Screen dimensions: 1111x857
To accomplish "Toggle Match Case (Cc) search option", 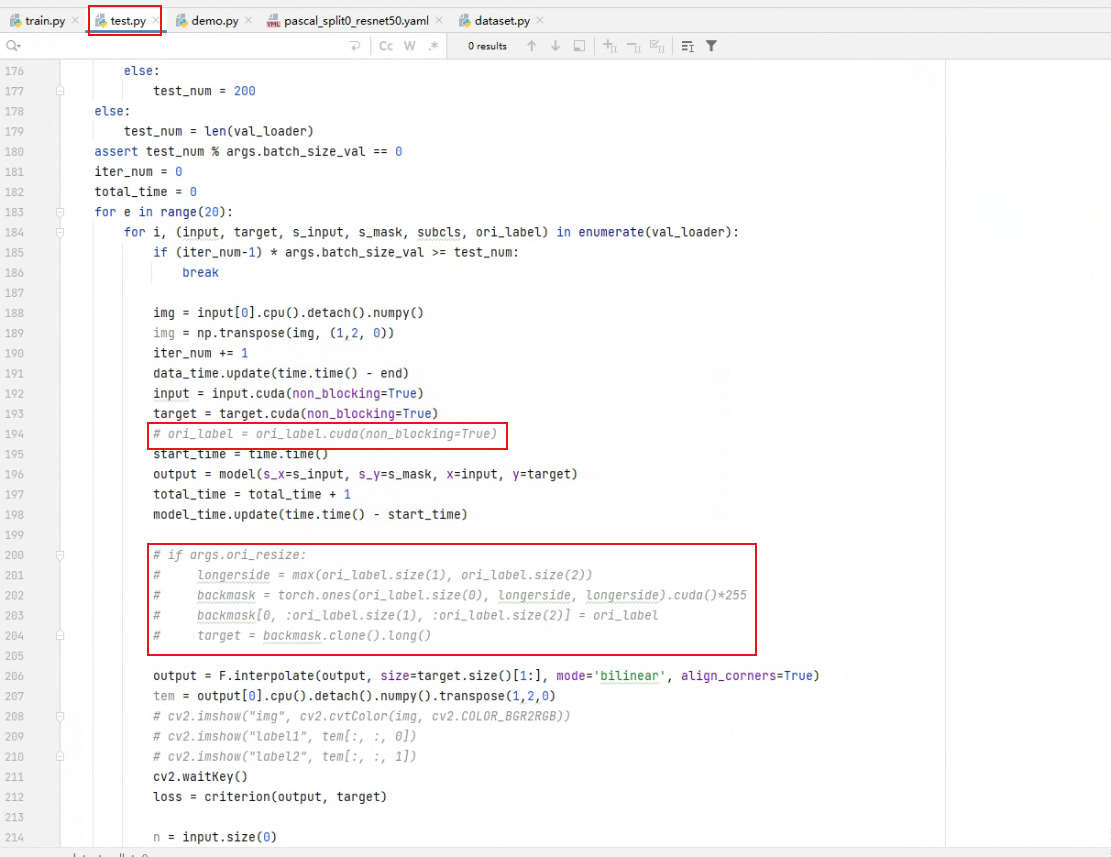I will point(386,46).
